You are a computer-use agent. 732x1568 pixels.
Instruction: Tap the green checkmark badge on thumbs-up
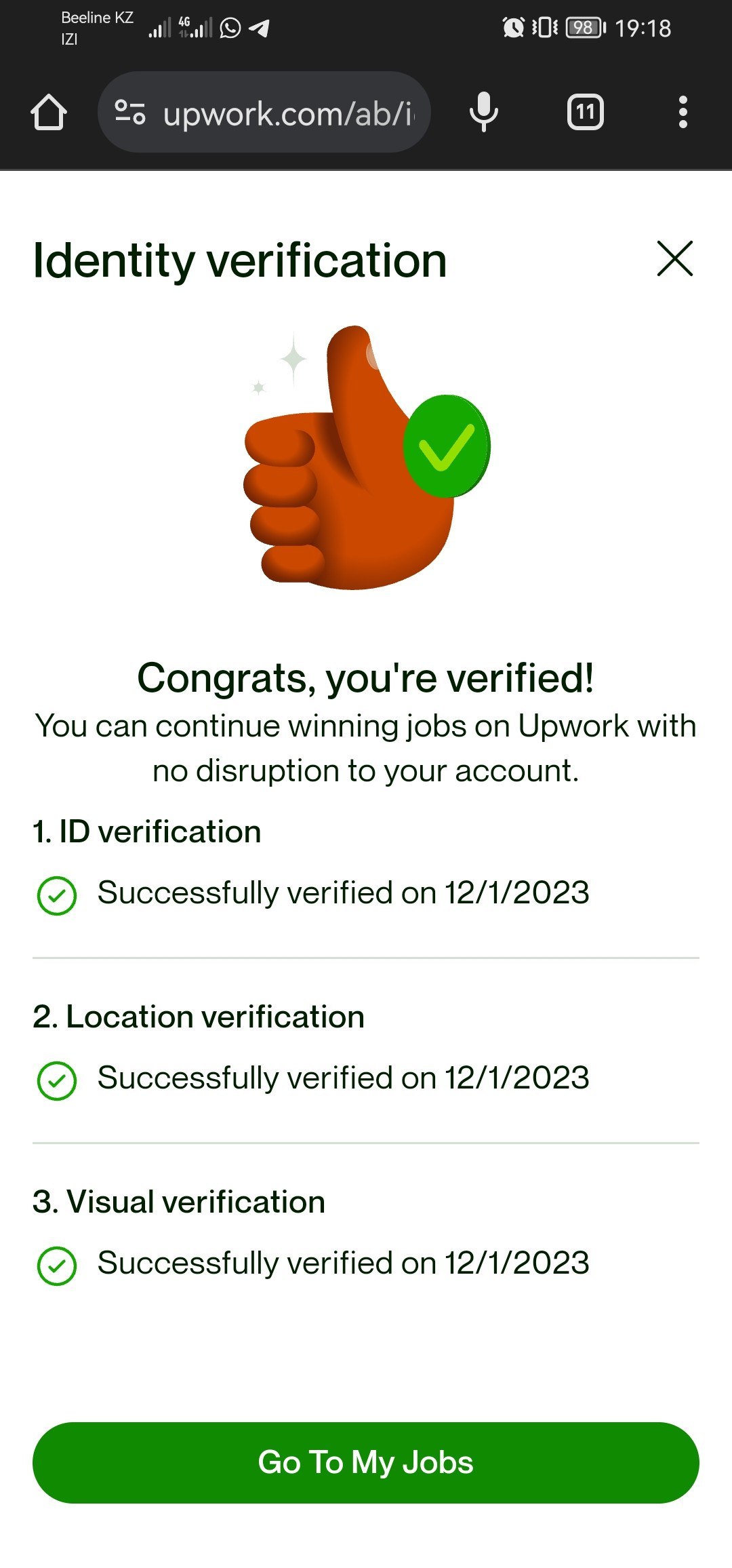point(446,446)
